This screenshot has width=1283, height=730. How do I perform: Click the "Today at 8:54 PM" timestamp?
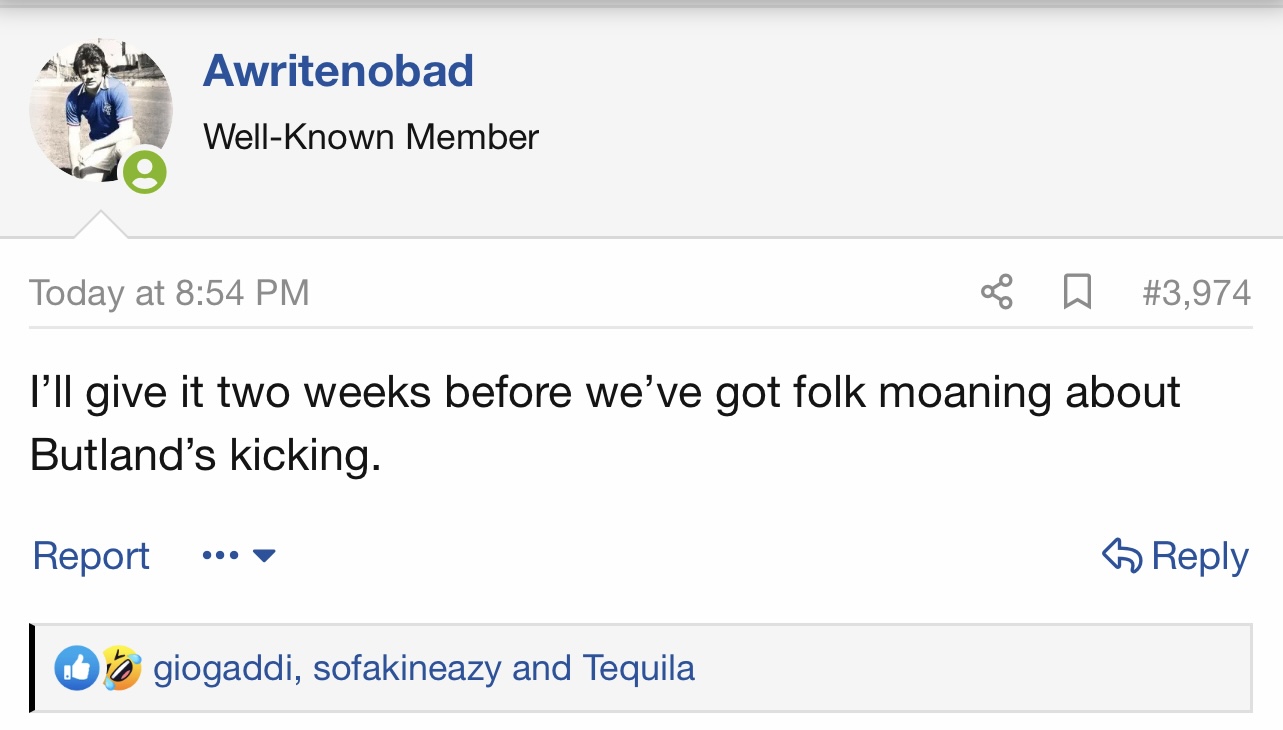pyautogui.click(x=169, y=293)
